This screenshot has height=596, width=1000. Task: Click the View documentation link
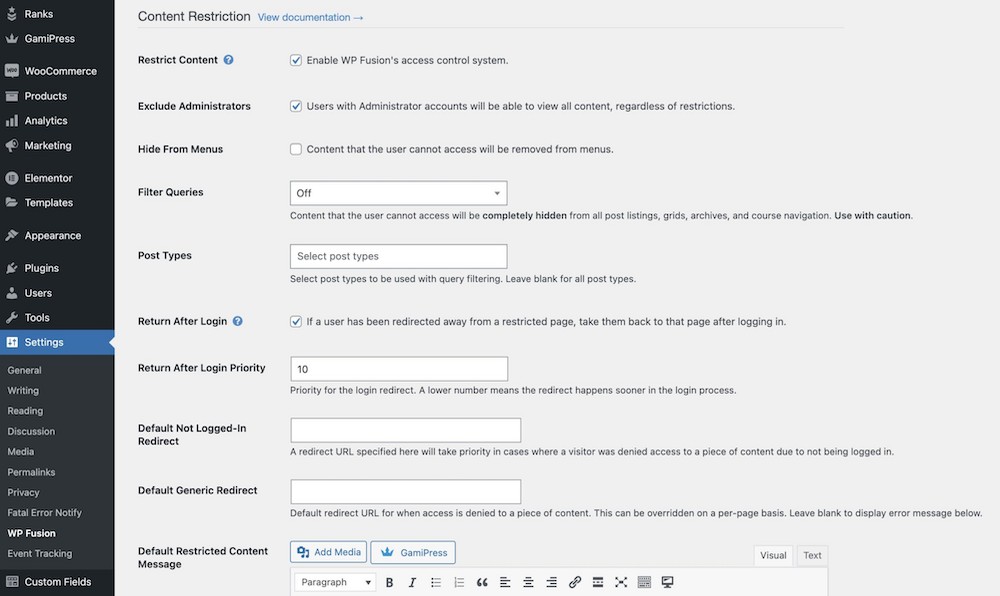click(x=310, y=16)
